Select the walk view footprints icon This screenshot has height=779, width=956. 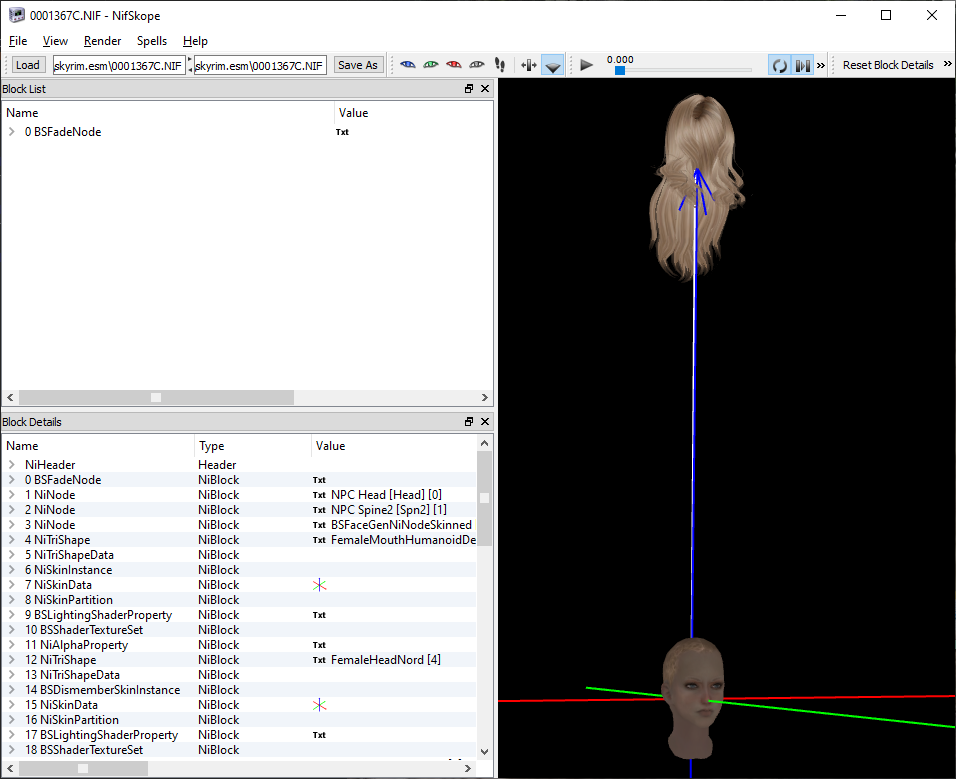click(500, 65)
